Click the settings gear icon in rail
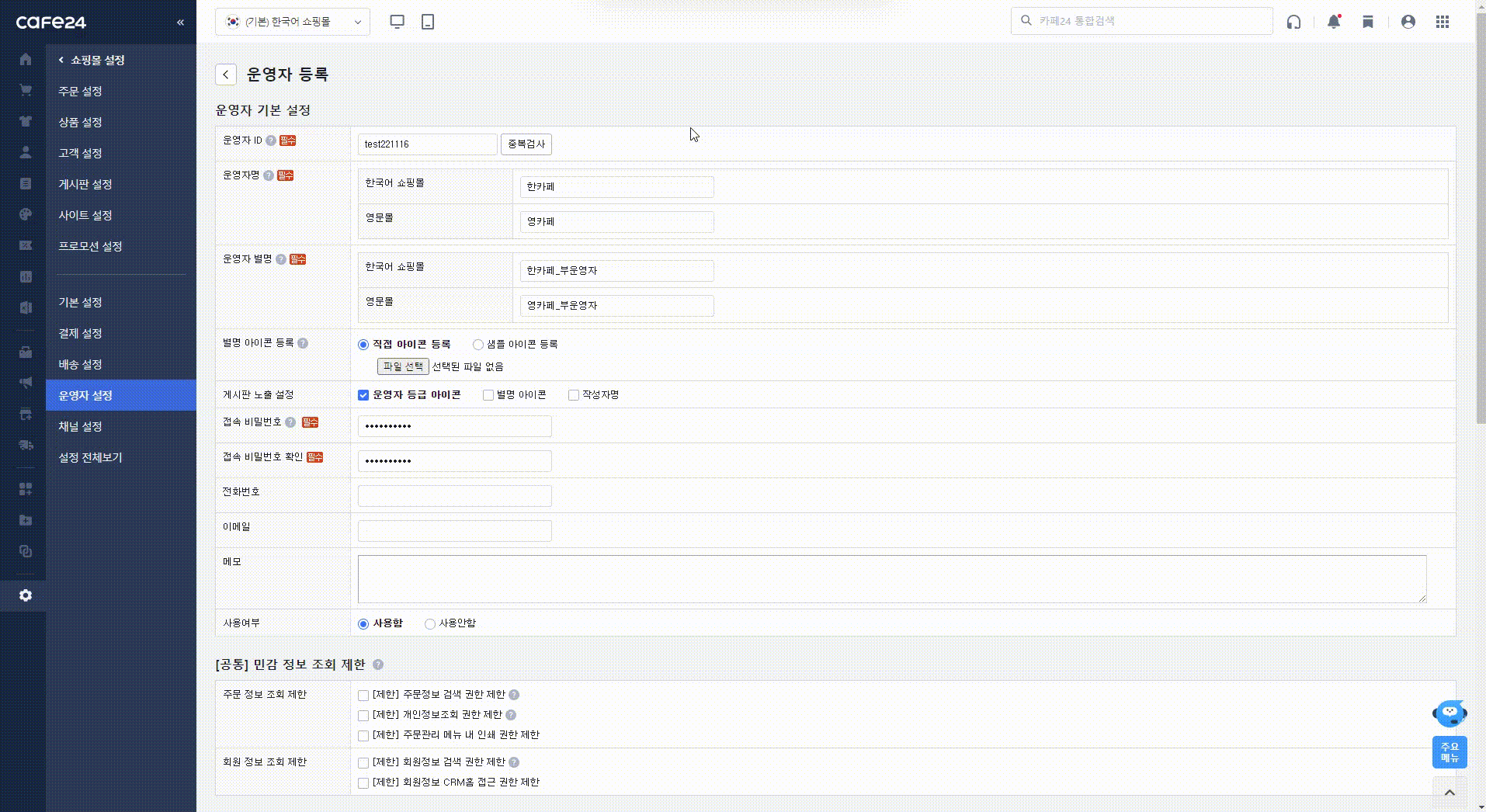Image resolution: width=1486 pixels, height=812 pixels. click(x=26, y=595)
